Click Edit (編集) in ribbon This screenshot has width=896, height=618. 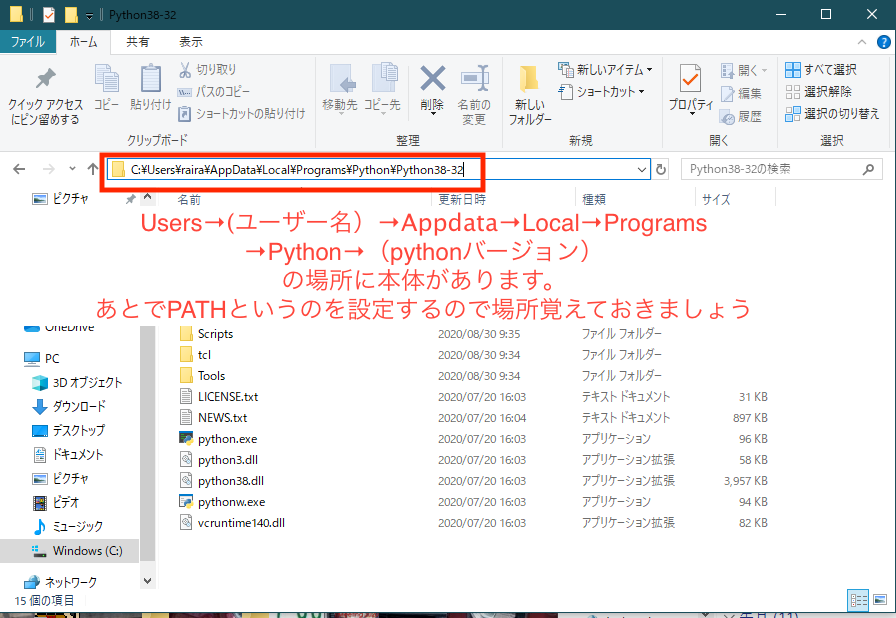coord(741,94)
